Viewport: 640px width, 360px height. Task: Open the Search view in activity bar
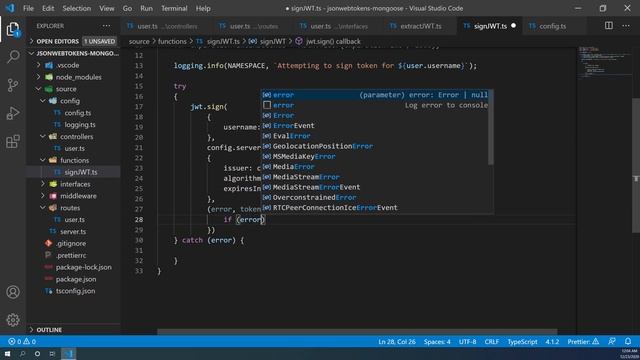[x=13, y=56]
